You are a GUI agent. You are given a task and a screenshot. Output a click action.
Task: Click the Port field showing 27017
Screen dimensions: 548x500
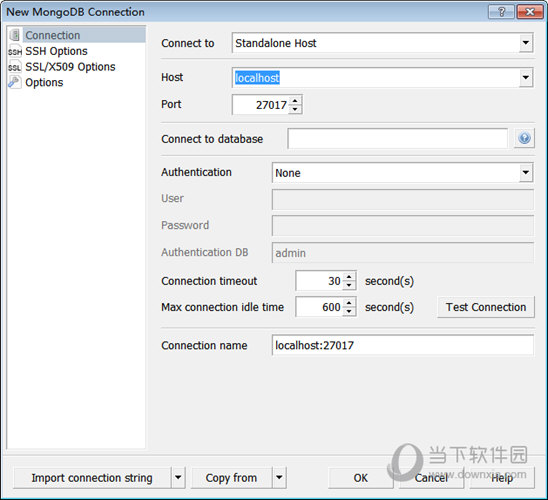[x=261, y=104]
